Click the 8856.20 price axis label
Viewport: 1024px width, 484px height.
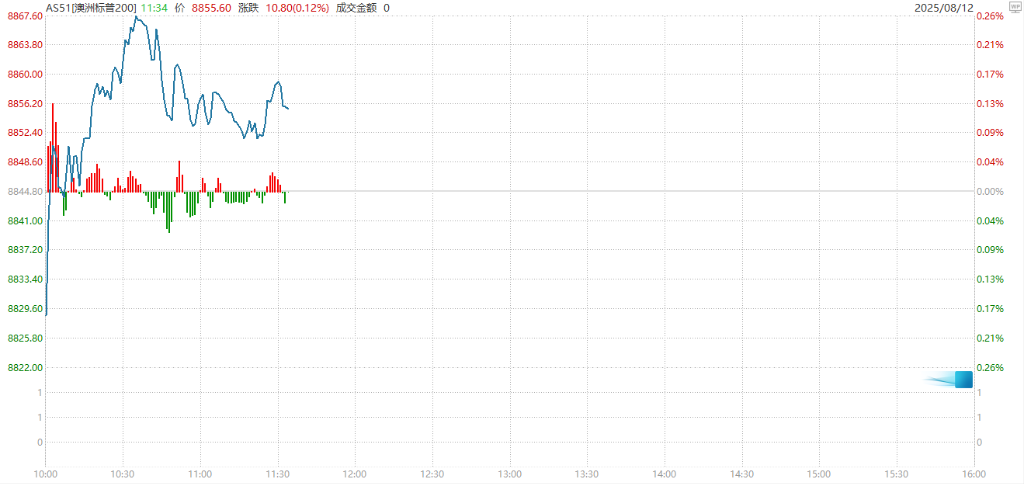pyautogui.click(x=23, y=103)
